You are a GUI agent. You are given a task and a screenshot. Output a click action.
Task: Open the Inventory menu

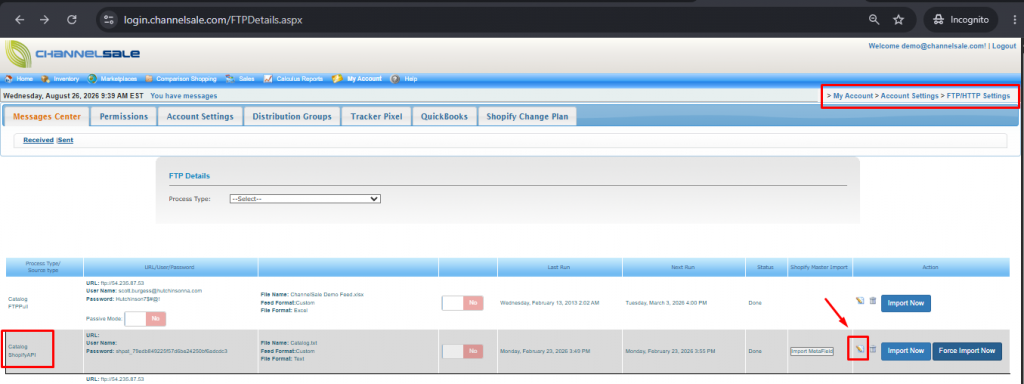(x=67, y=79)
